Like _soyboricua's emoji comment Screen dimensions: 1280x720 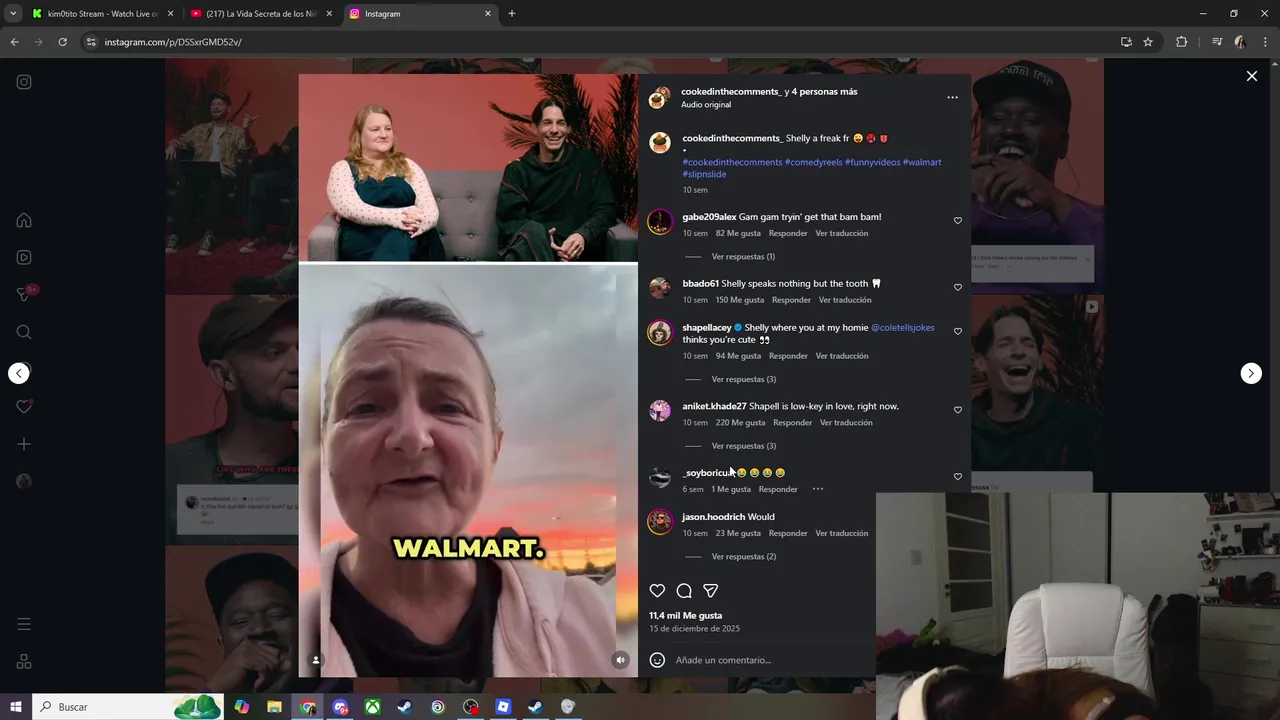pos(957,476)
